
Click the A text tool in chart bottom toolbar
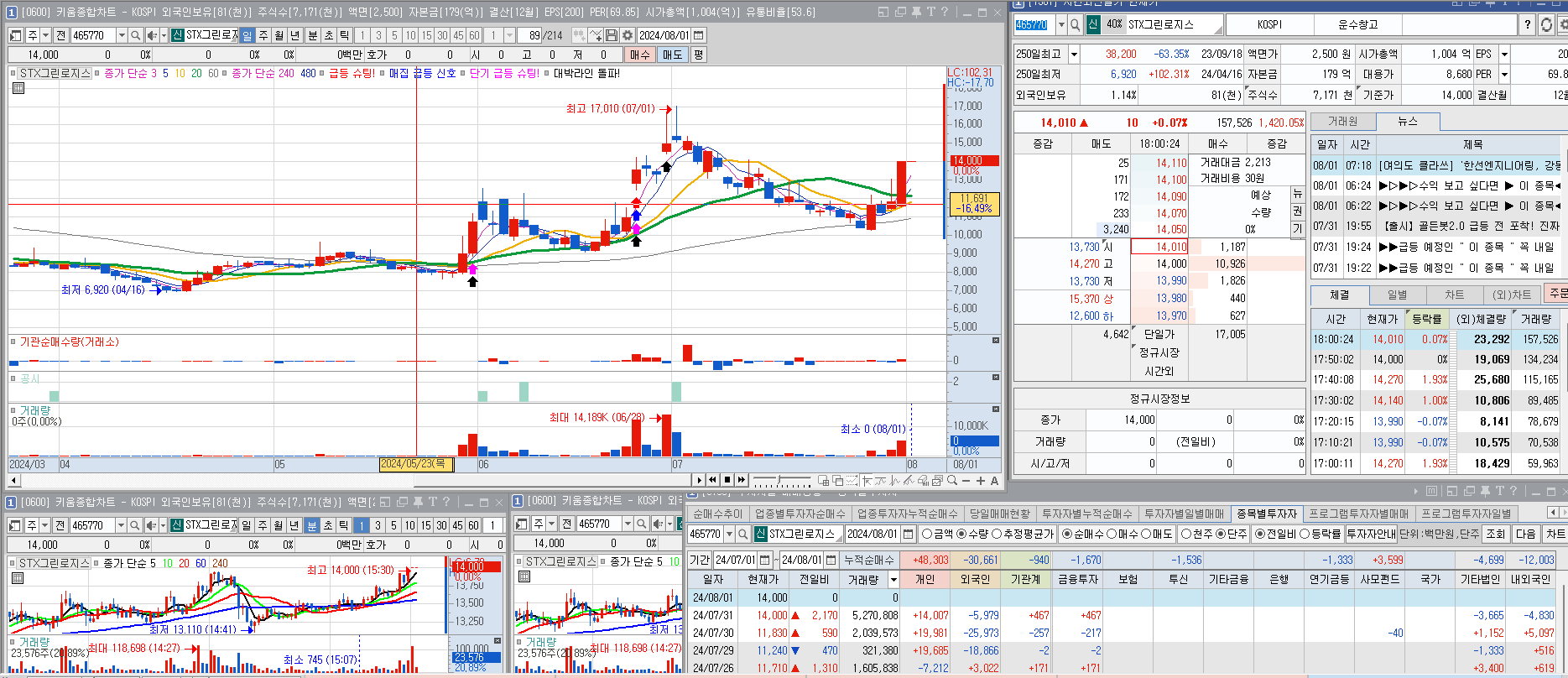point(994,481)
